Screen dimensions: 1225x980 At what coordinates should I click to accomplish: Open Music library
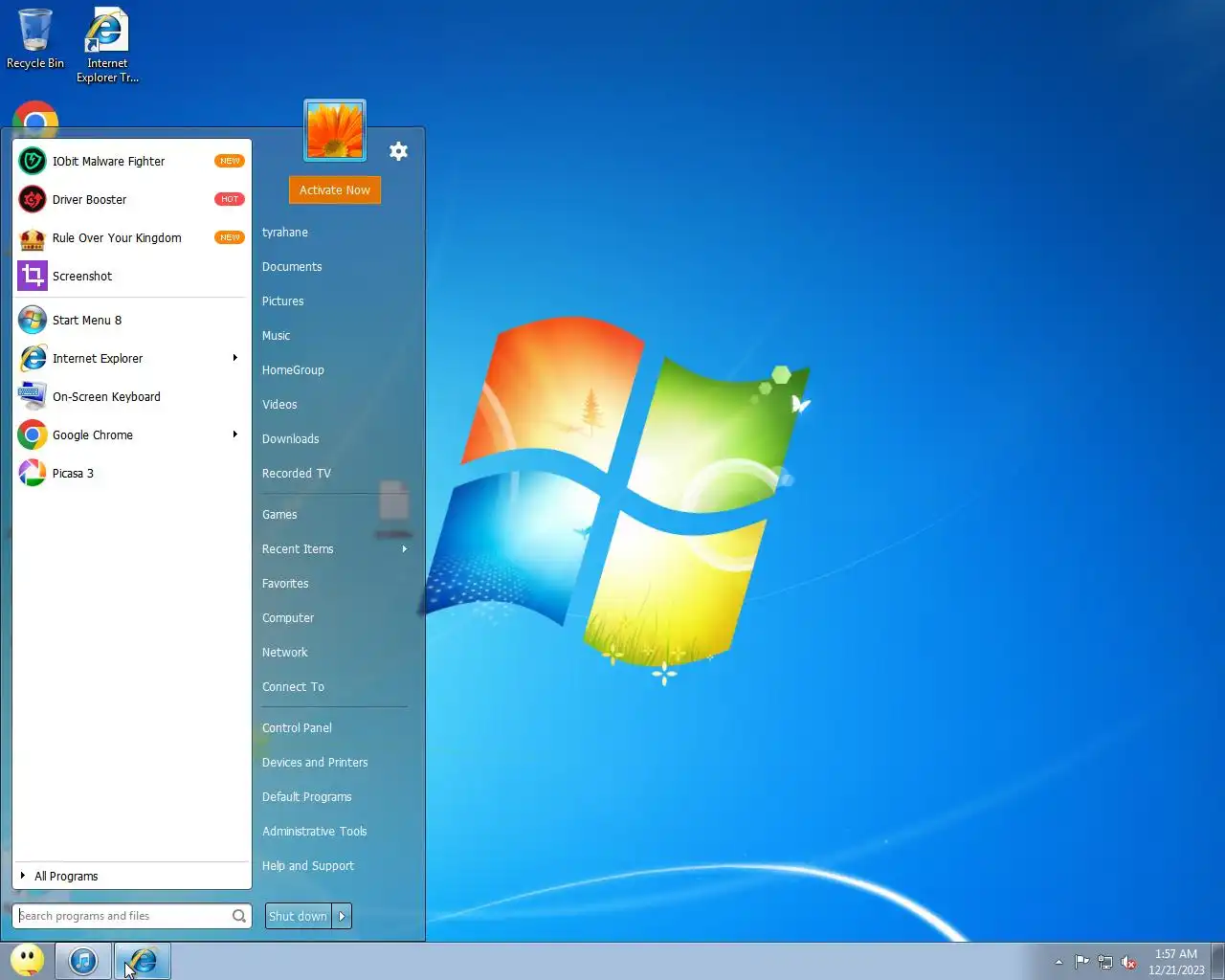[x=277, y=335]
